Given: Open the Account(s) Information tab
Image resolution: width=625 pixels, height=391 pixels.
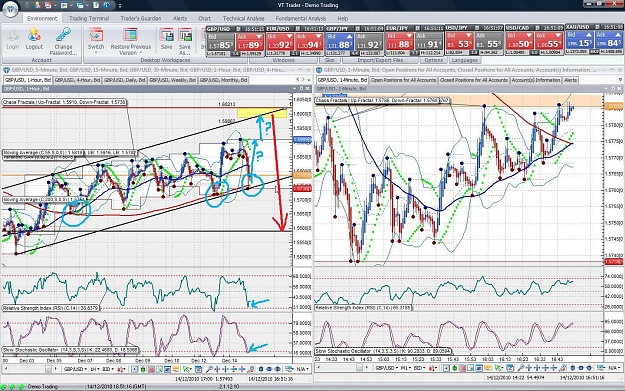Looking at the screenshot, I should pyautogui.click(x=536, y=80).
